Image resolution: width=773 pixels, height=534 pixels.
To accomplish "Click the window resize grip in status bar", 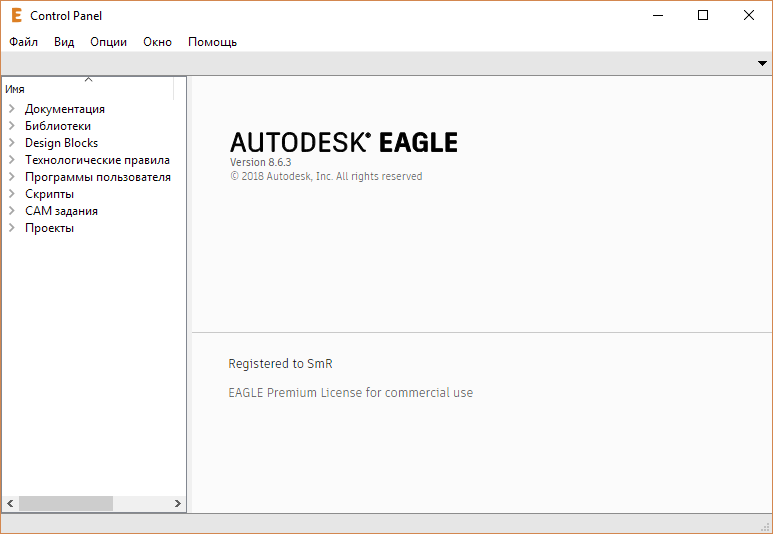I will point(765,527).
